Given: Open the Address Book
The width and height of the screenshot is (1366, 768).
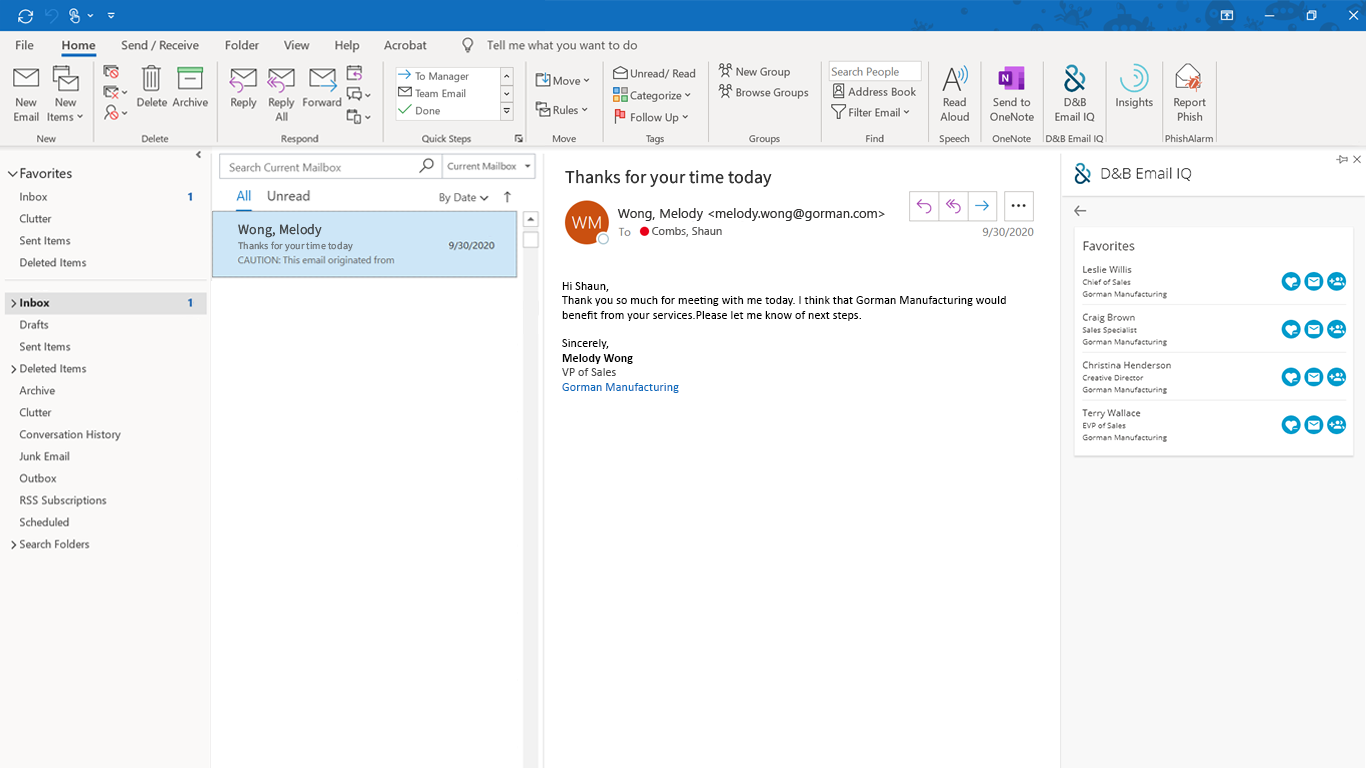Looking at the screenshot, I should click(874, 91).
